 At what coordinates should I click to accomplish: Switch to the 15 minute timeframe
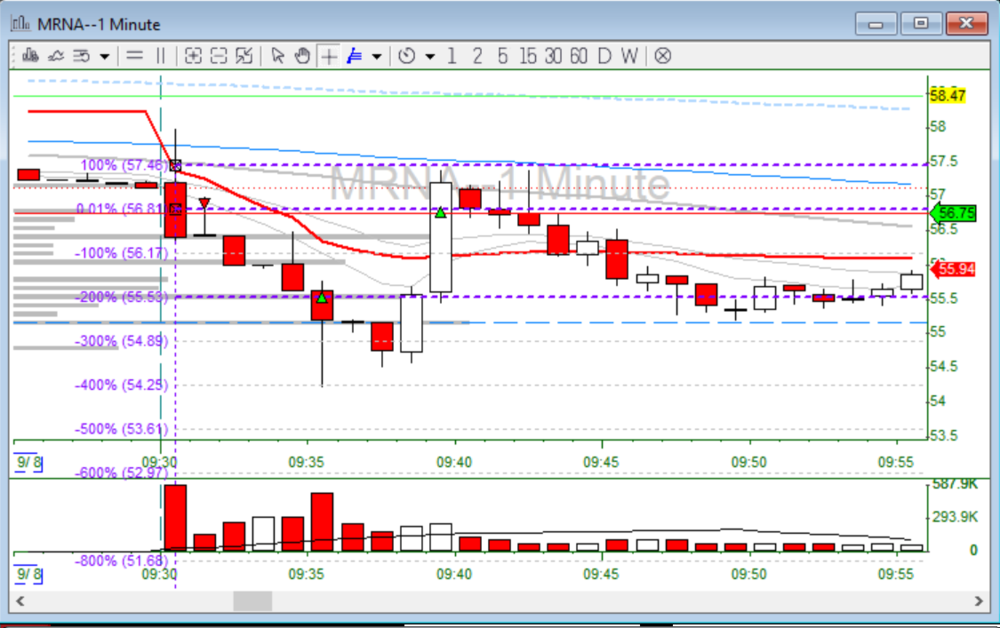[x=526, y=56]
